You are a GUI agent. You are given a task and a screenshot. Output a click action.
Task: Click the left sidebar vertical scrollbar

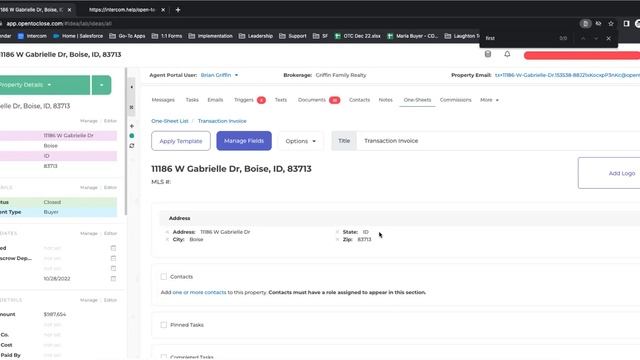pos(126,141)
